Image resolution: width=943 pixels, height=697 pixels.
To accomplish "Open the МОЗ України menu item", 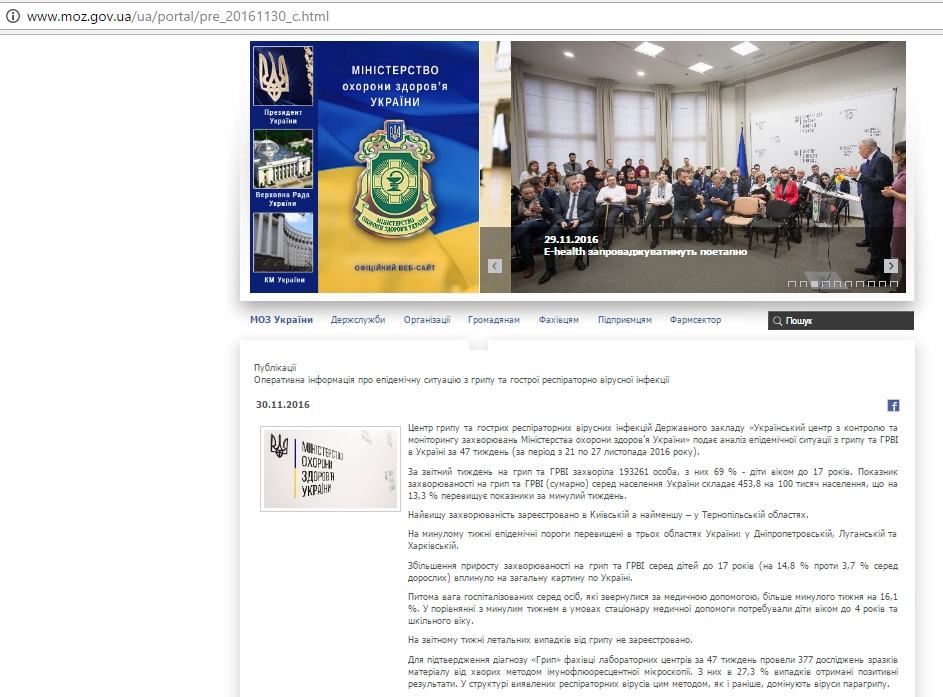I will 281,320.
